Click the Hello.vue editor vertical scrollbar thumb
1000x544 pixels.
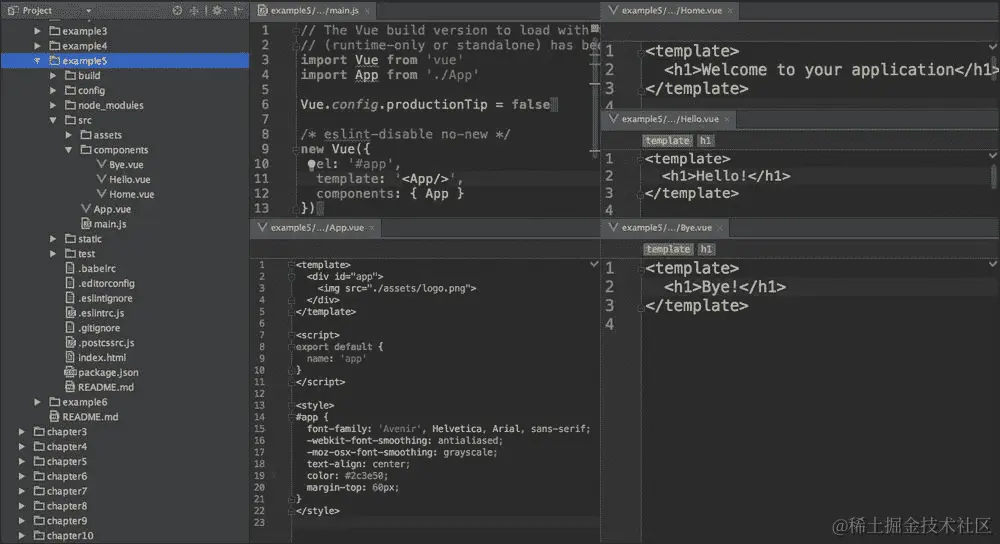pos(994,177)
